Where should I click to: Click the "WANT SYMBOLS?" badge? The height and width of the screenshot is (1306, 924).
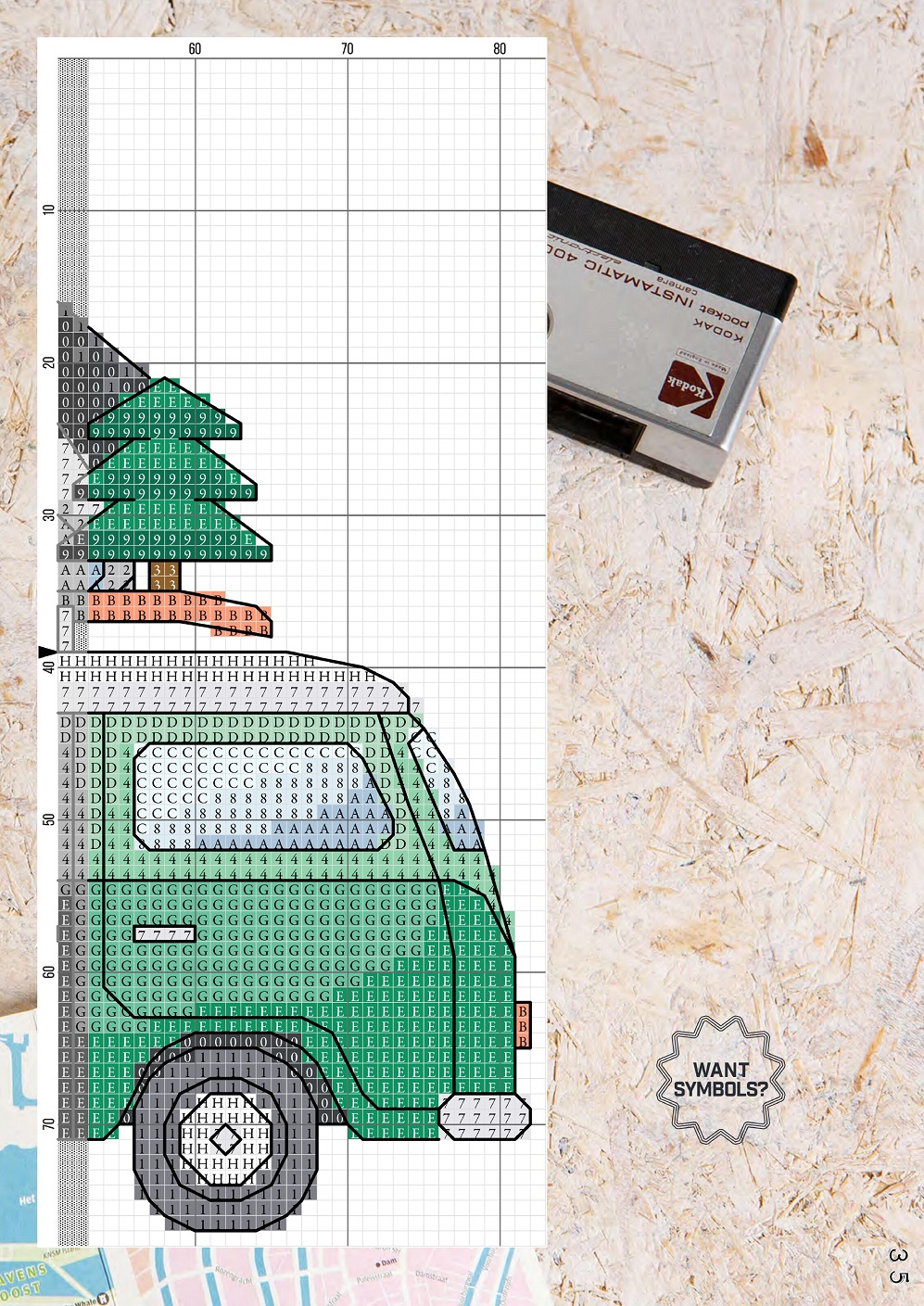coord(720,1080)
